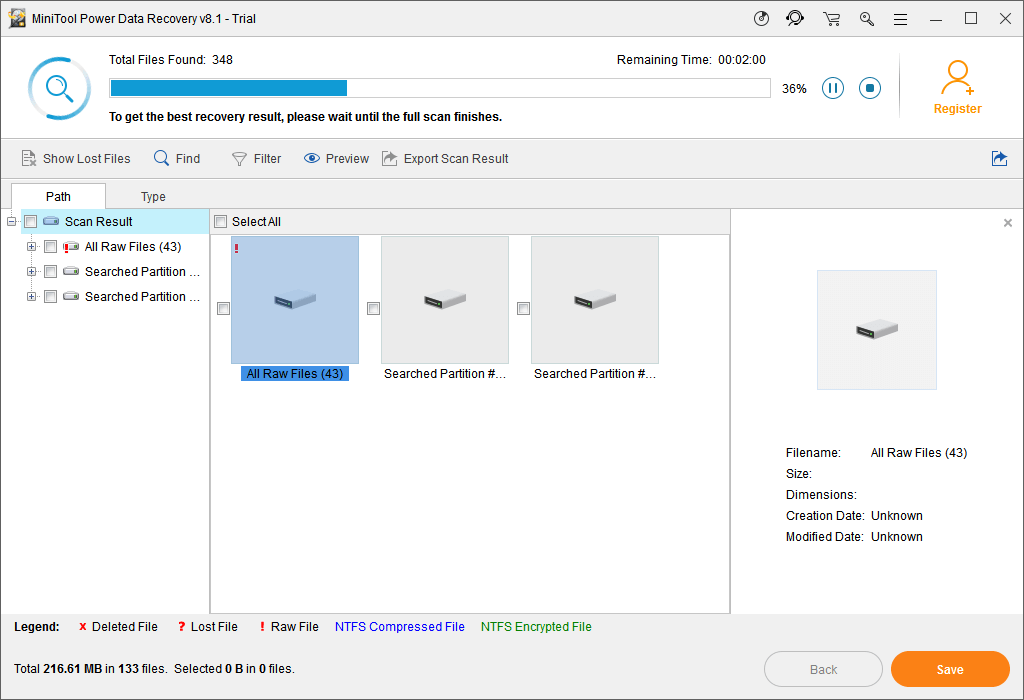This screenshot has width=1024, height=700.
Task: Click first Searched Partition drive icon in tree
Action: 71,271
